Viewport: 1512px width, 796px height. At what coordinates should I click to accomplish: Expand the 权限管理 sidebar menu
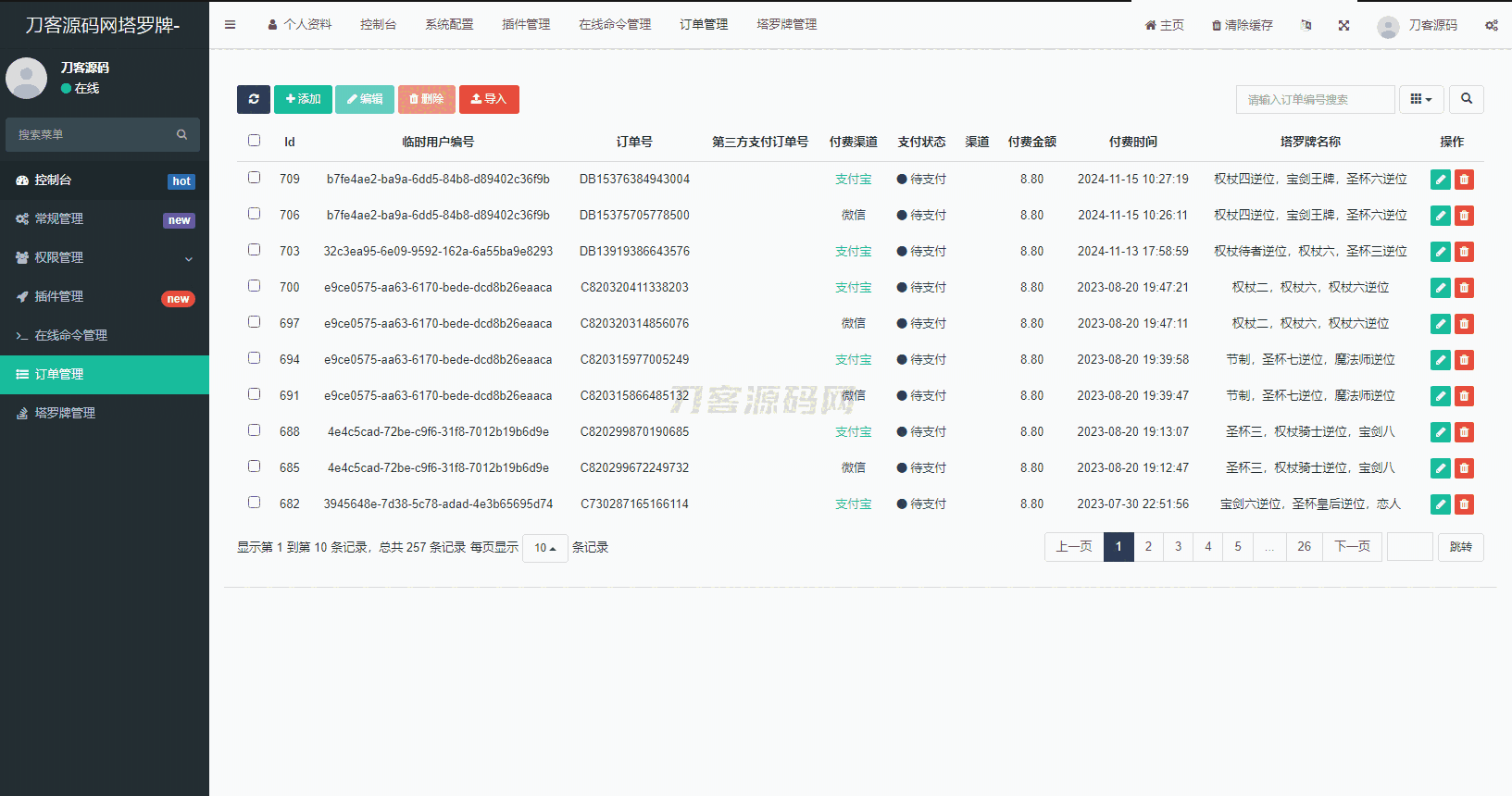tap(105, 257)
